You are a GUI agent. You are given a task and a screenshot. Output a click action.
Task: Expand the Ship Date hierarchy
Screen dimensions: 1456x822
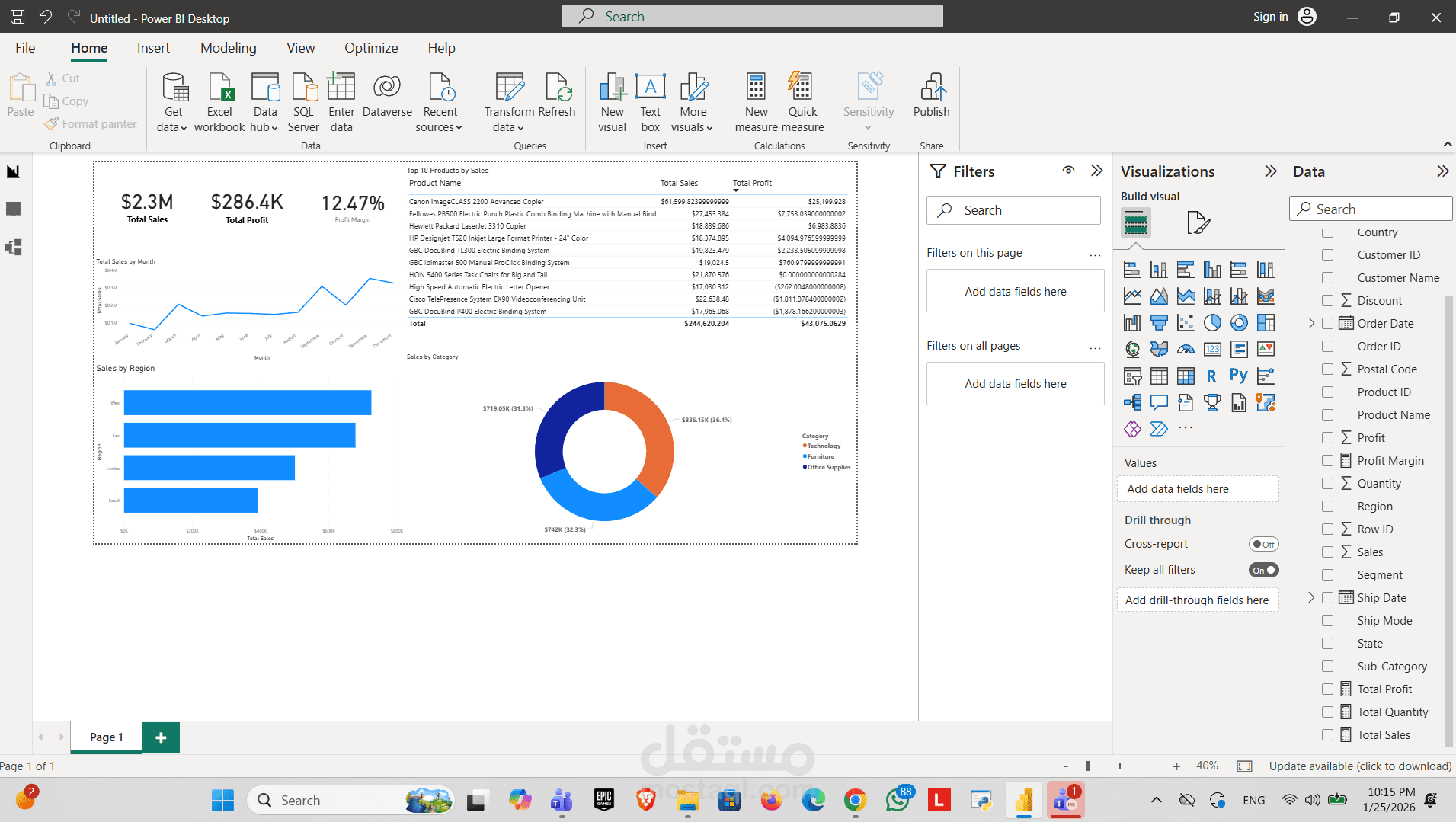[x=1310, y=597]
